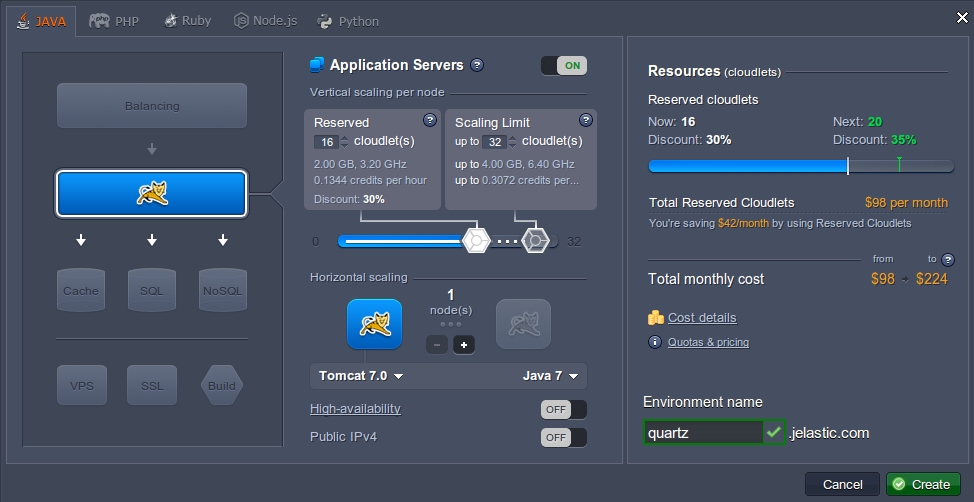
Task: Decrease node count with minus button
Action: [437, 345]
